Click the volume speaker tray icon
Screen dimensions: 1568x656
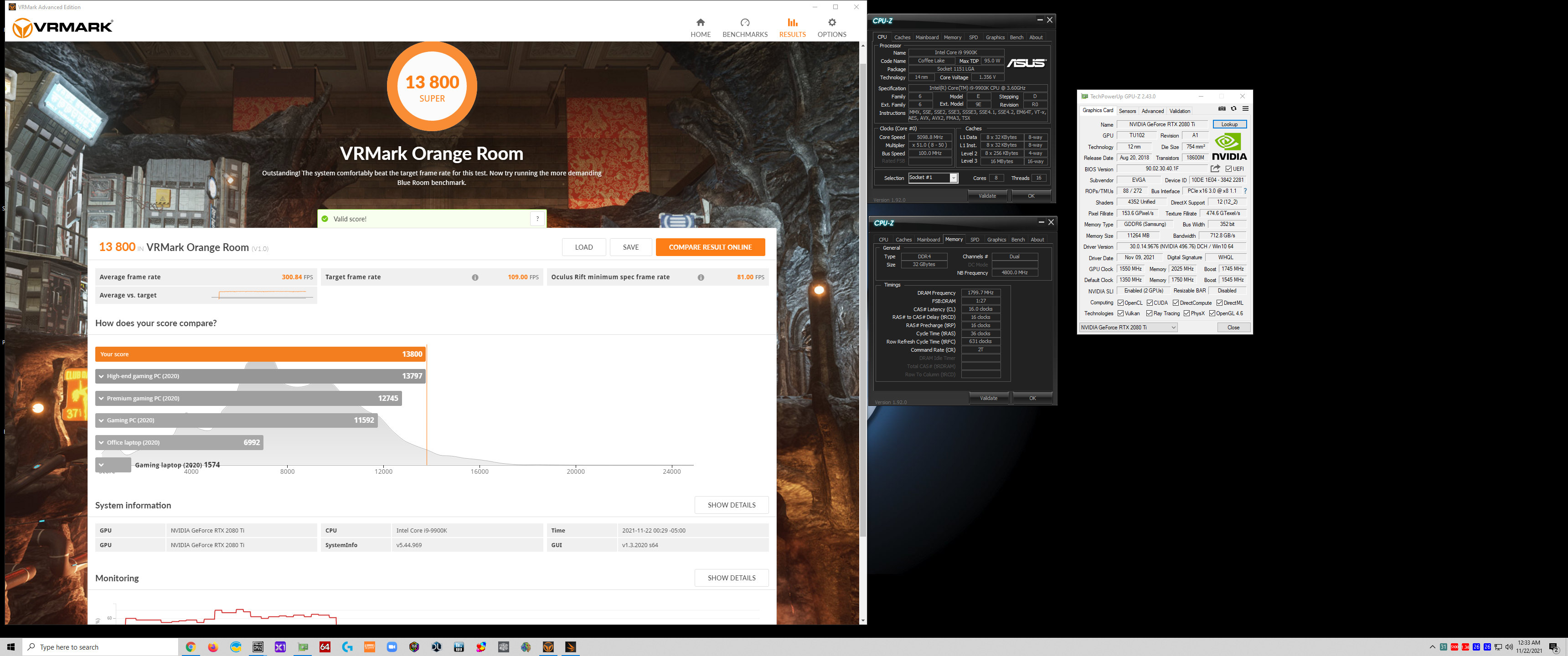1509,647
